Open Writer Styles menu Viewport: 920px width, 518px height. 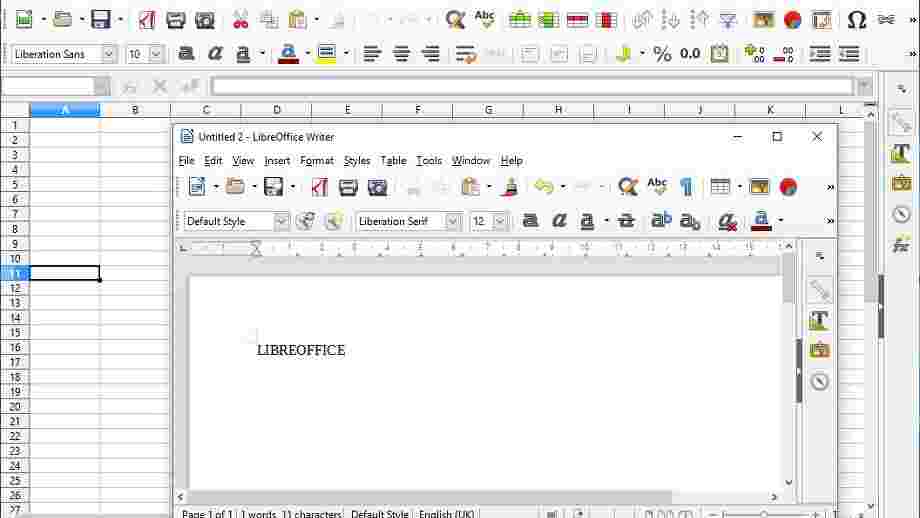(357, 160)
